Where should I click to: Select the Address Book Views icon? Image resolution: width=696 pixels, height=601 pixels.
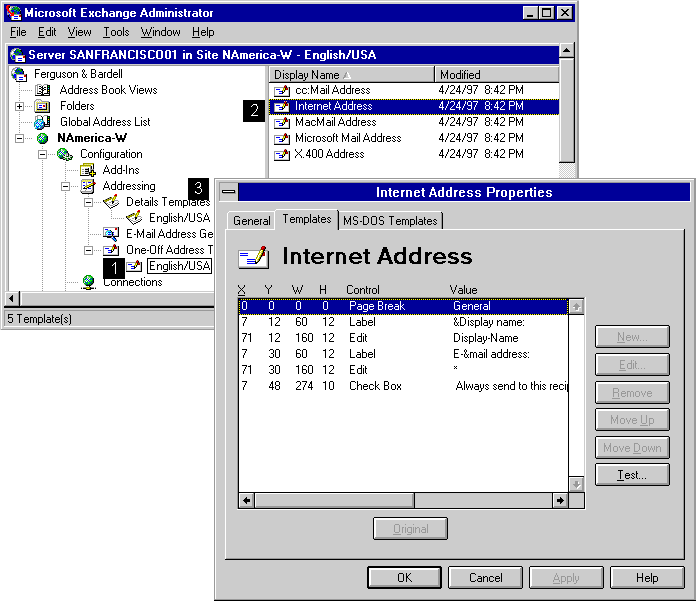(x=43, y=90)
